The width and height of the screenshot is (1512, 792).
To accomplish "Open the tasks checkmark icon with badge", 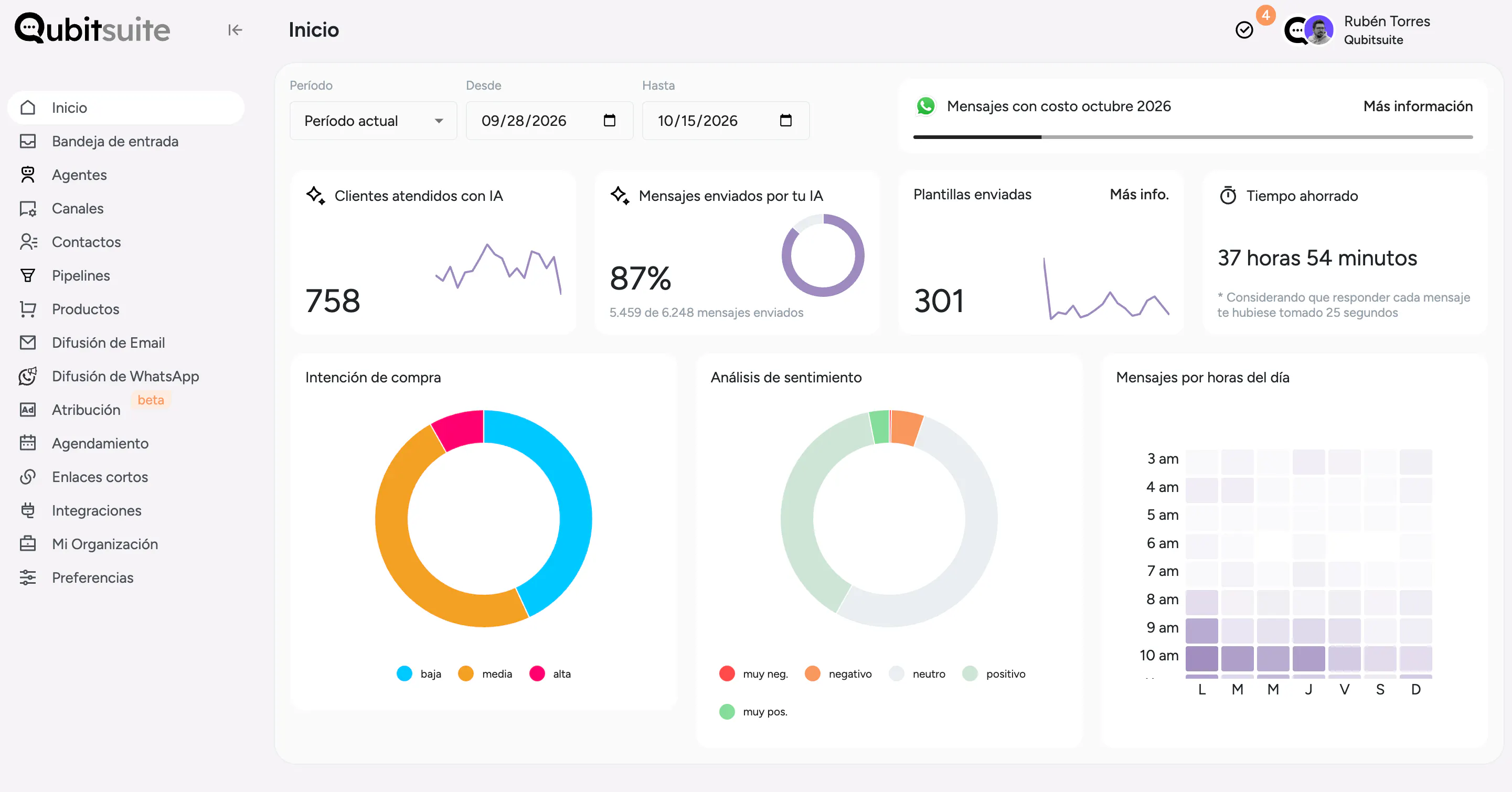I will 1244,30.
